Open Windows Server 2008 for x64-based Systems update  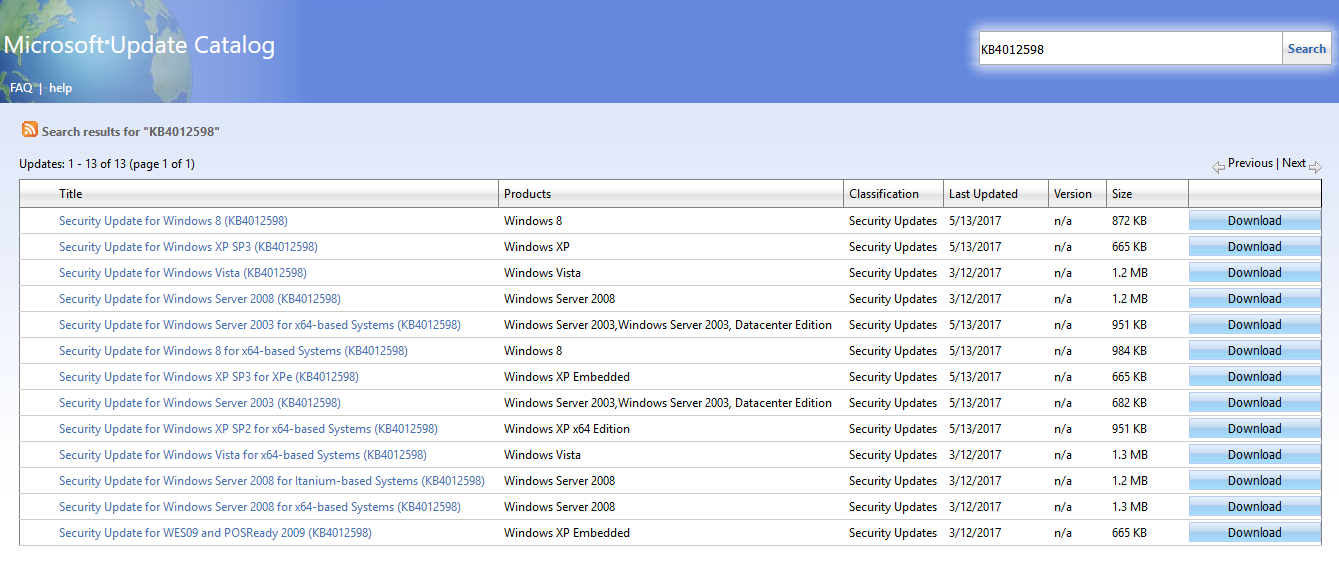(260, 507)
